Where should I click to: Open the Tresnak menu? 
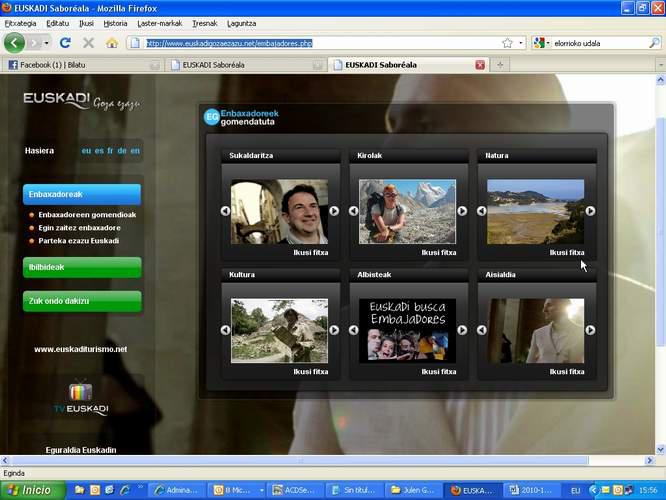point(205,23)
